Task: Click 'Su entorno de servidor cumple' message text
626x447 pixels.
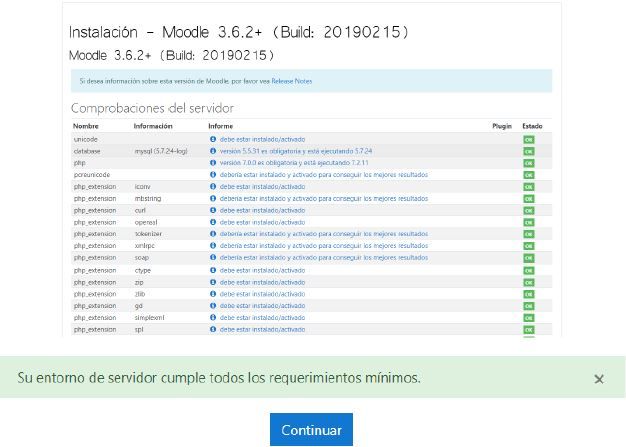Action: (x=219, y=378)
